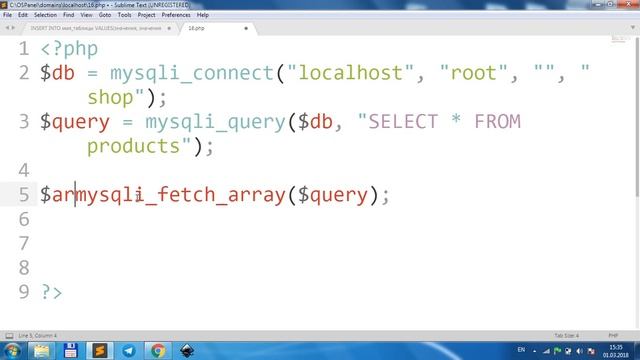Open the Windows Start button
Viewport: 640px width, 360px height.
(13, 351)
